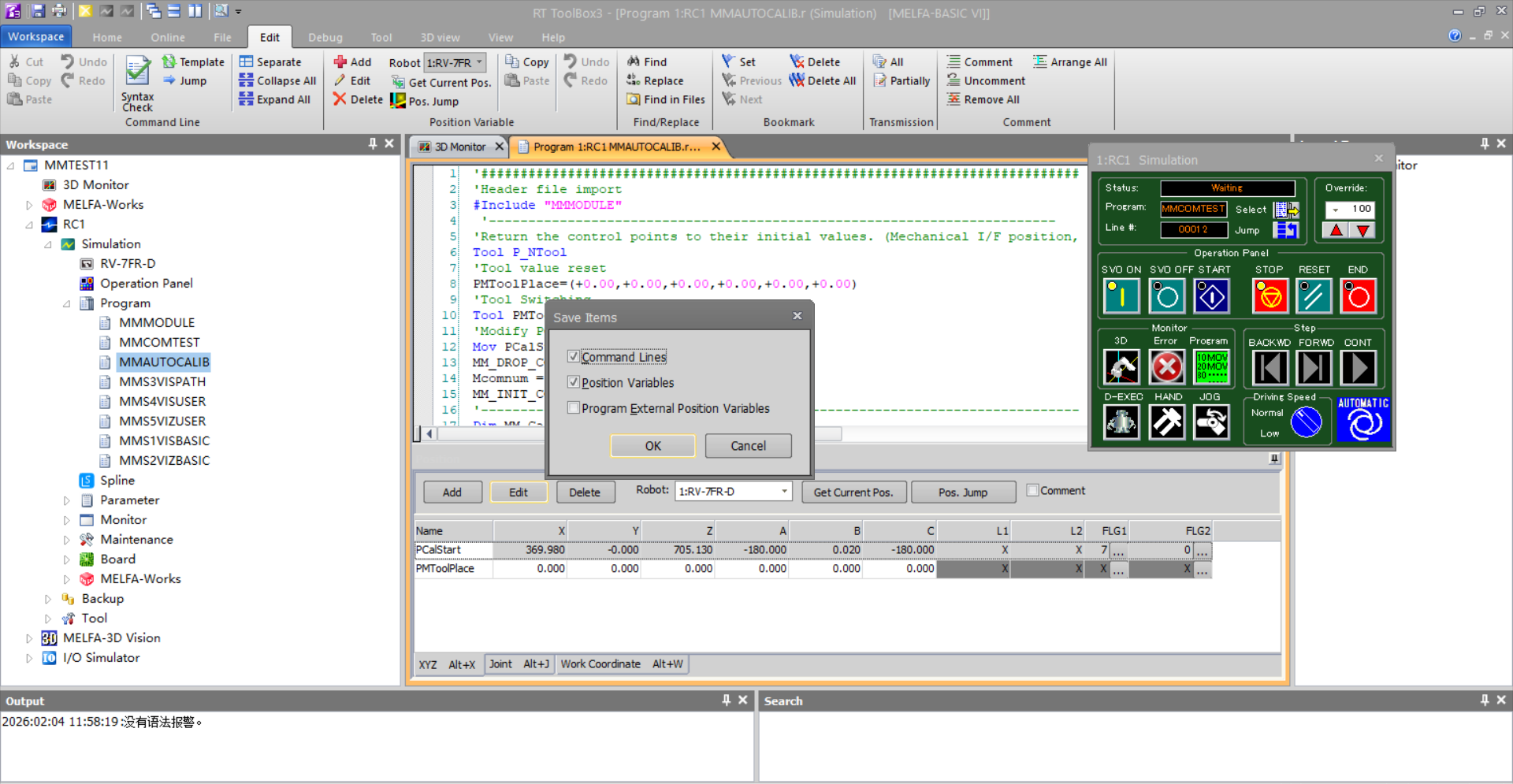The height and width of the screenshot is (784, 1513).
Task: Toggle the Driving Speed Normal/Low switch
Action: 1306,422
